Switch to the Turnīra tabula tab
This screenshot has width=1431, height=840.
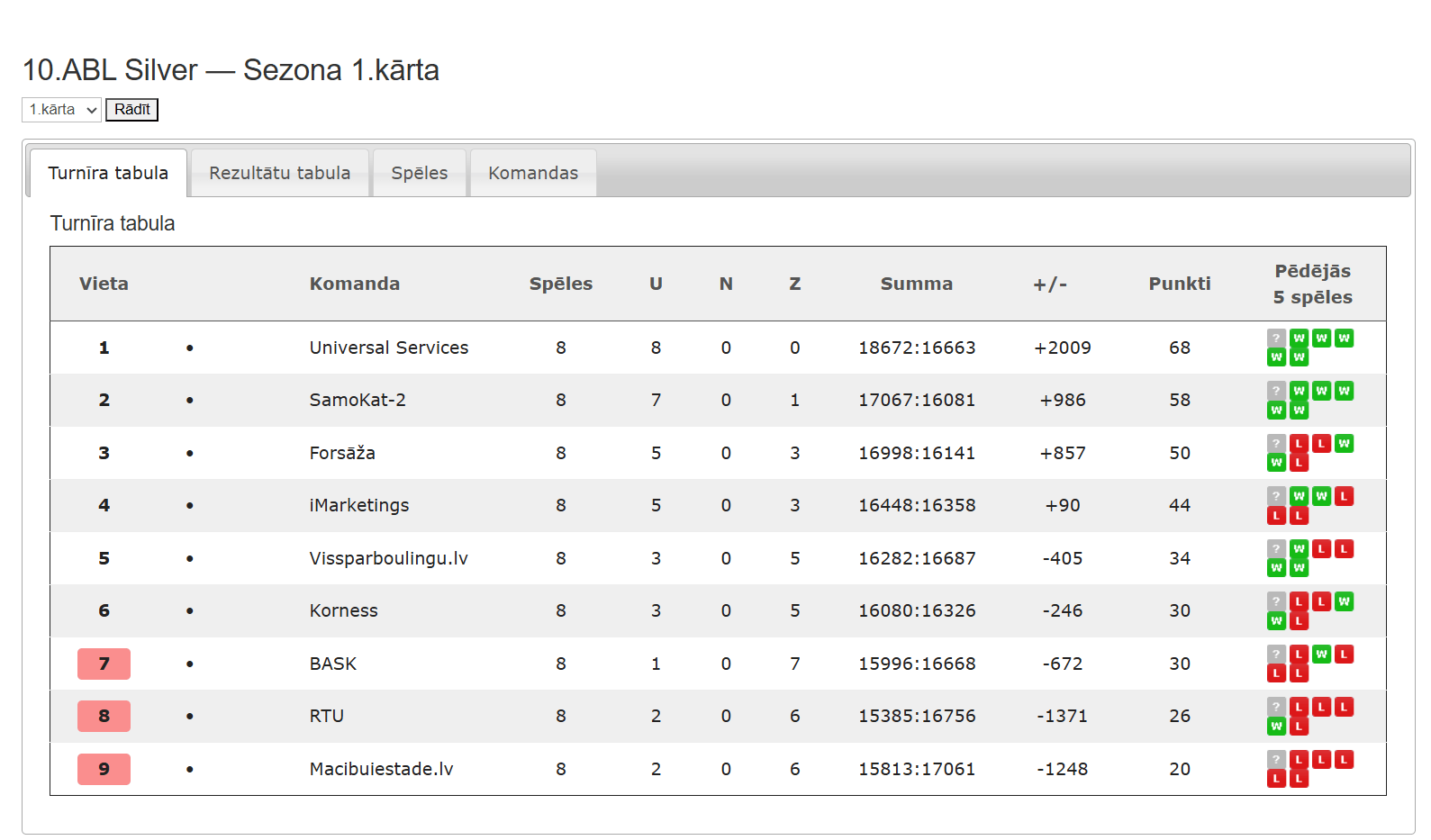[108, 173]
